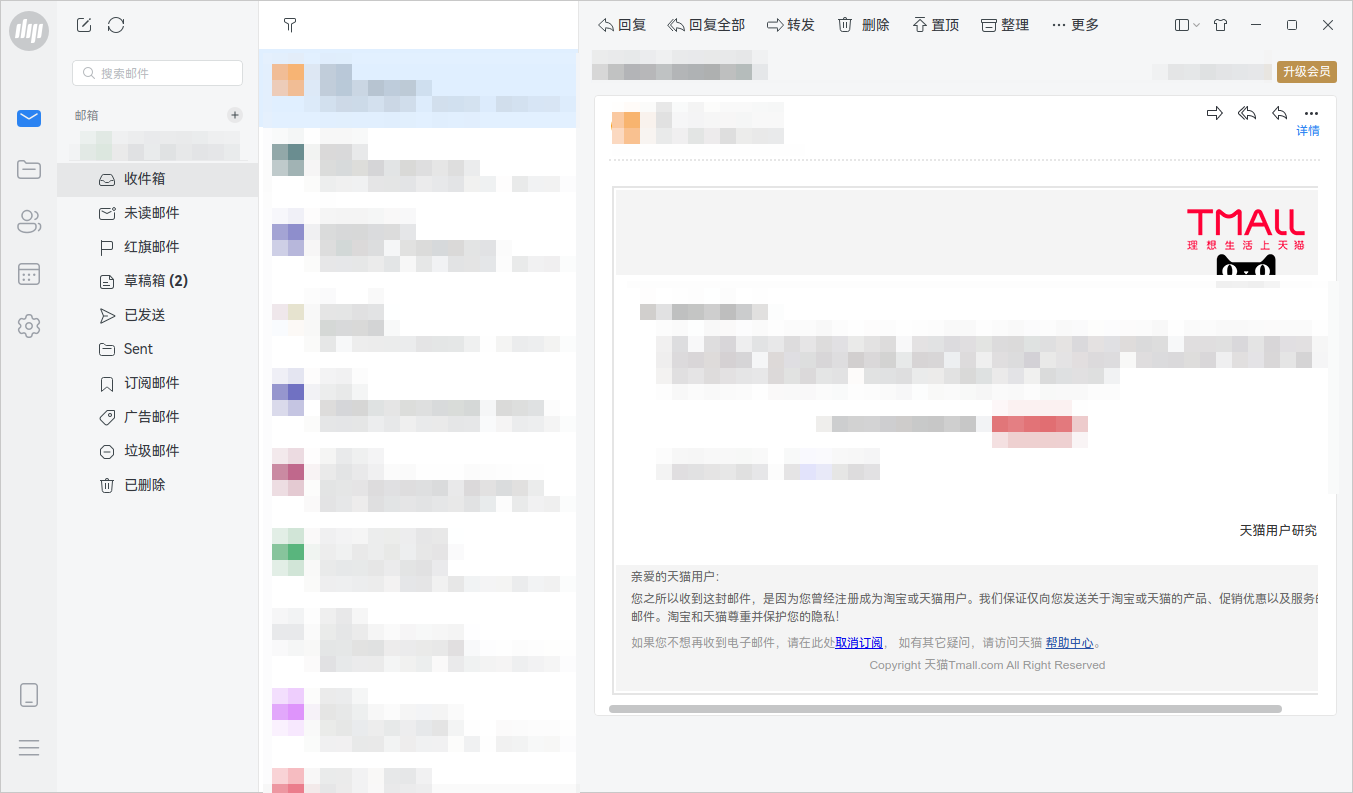Select the Sent folder
The image size is (1353, 793).
(157, 349)
